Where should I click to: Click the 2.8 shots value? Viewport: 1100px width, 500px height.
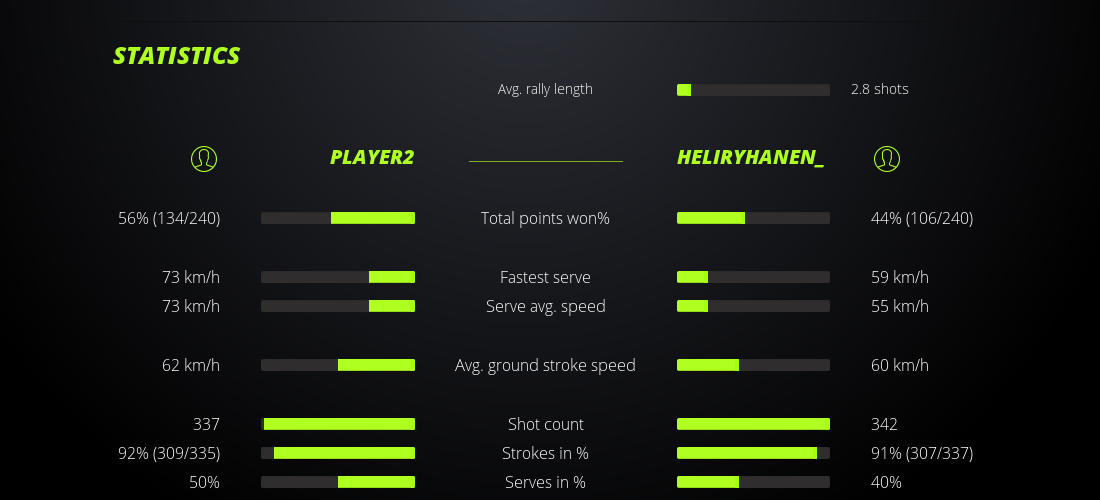pyautogui.click(x=879, y=89)
